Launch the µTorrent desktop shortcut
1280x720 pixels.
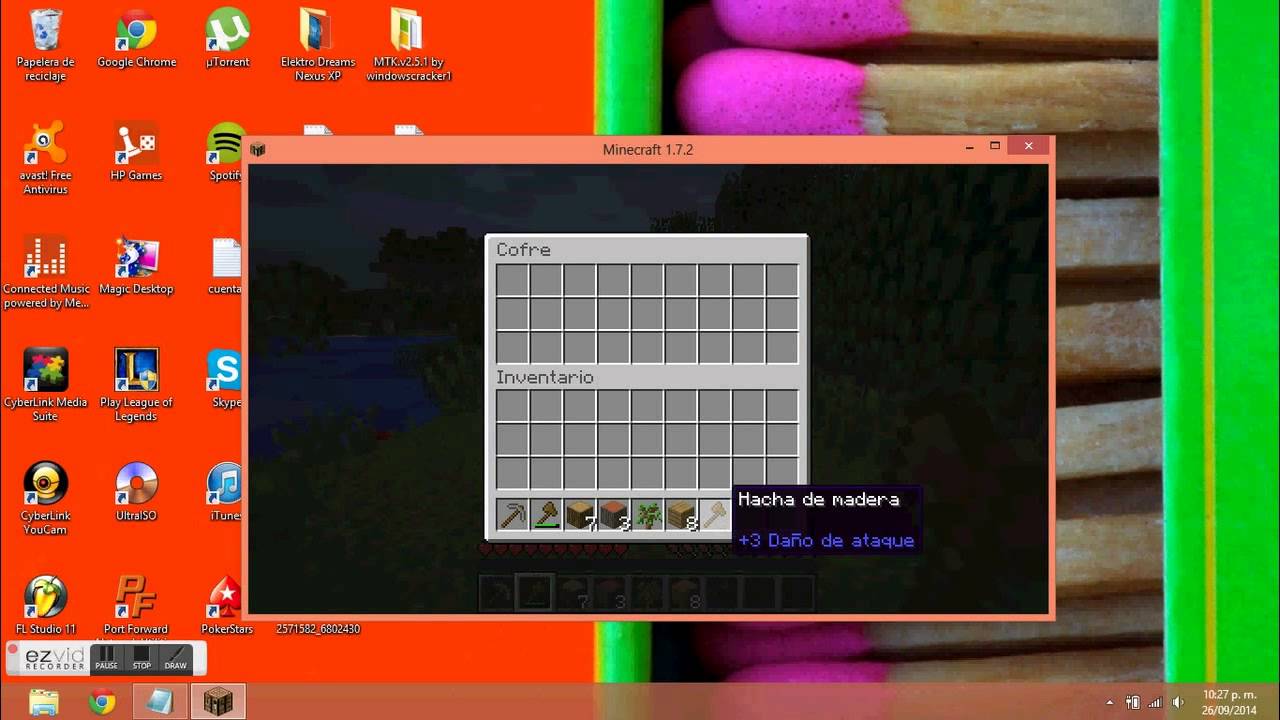coord(227,39)
